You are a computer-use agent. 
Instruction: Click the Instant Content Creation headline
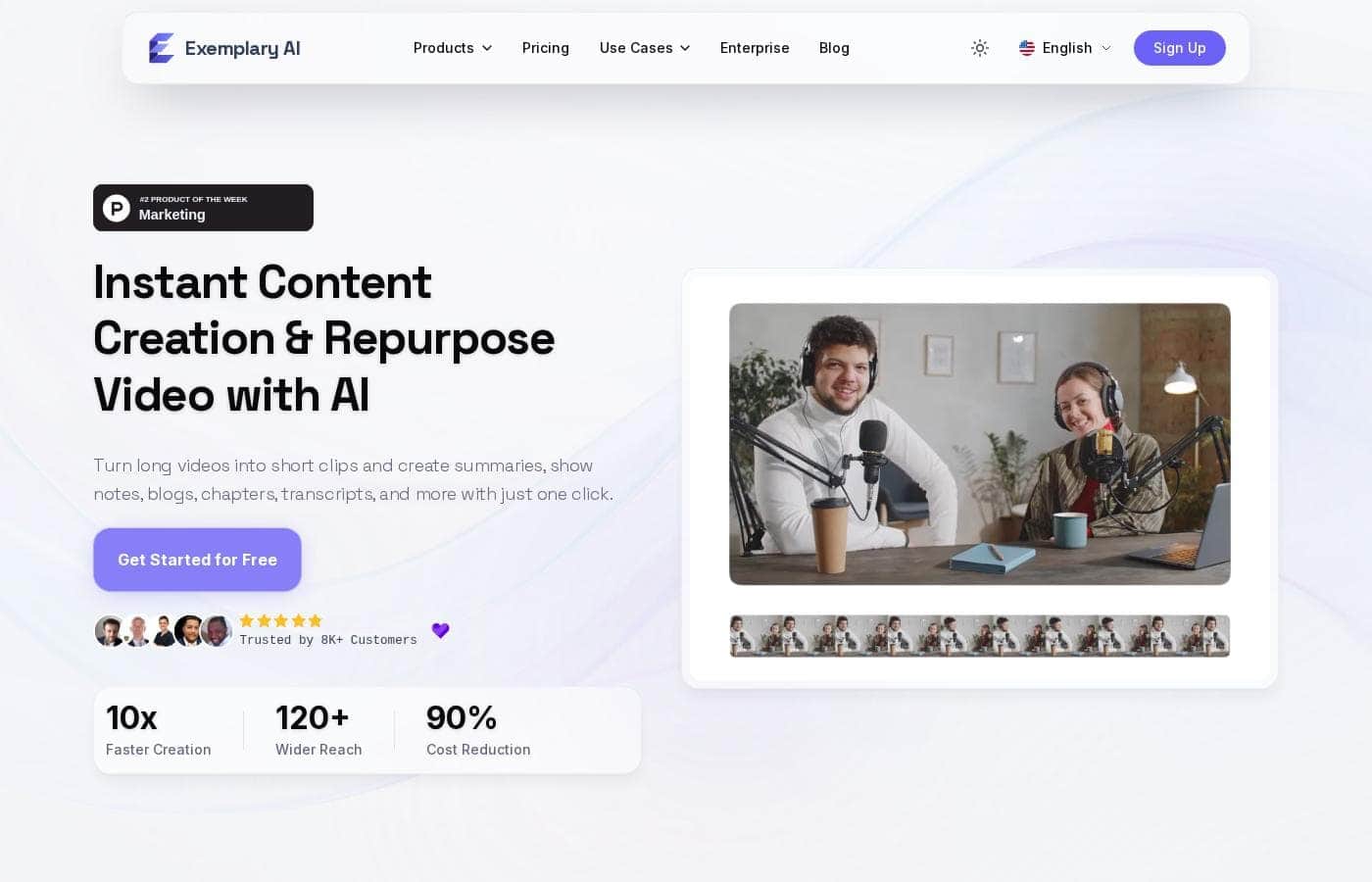click(324, 338)
